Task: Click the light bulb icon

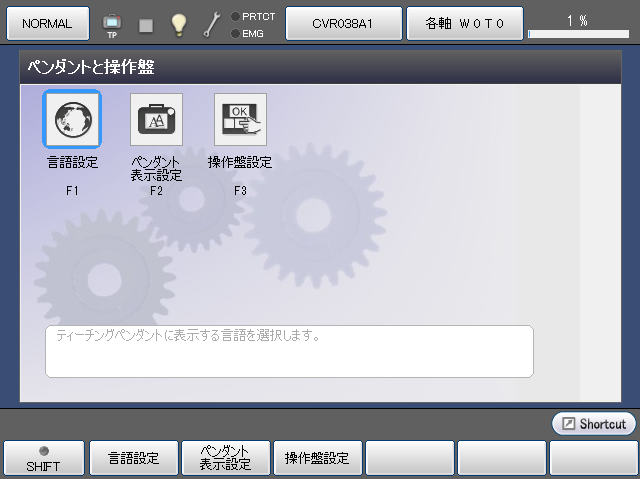Action: (179, 25)
